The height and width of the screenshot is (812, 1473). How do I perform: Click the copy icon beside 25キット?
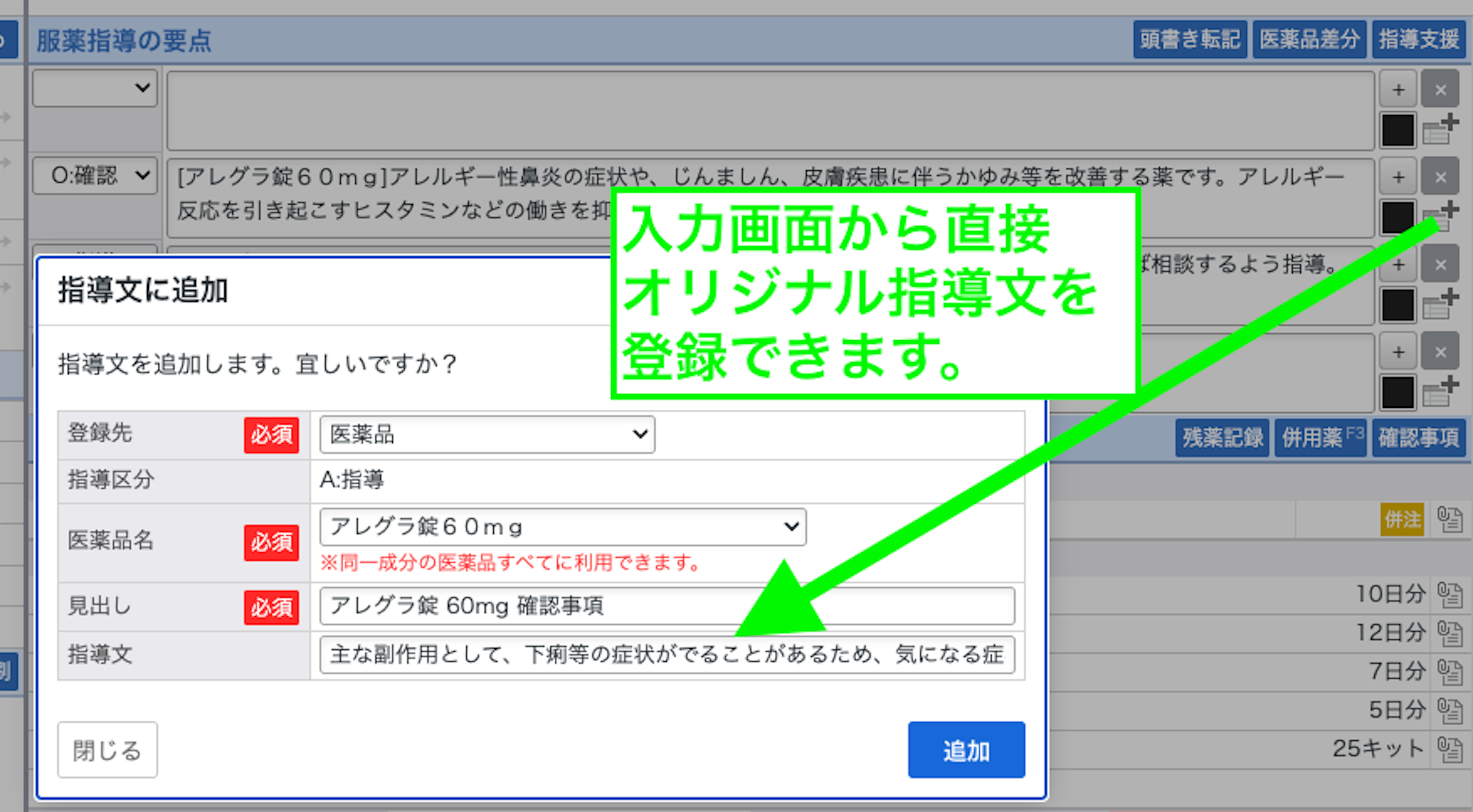click(x=1450, y=749)
